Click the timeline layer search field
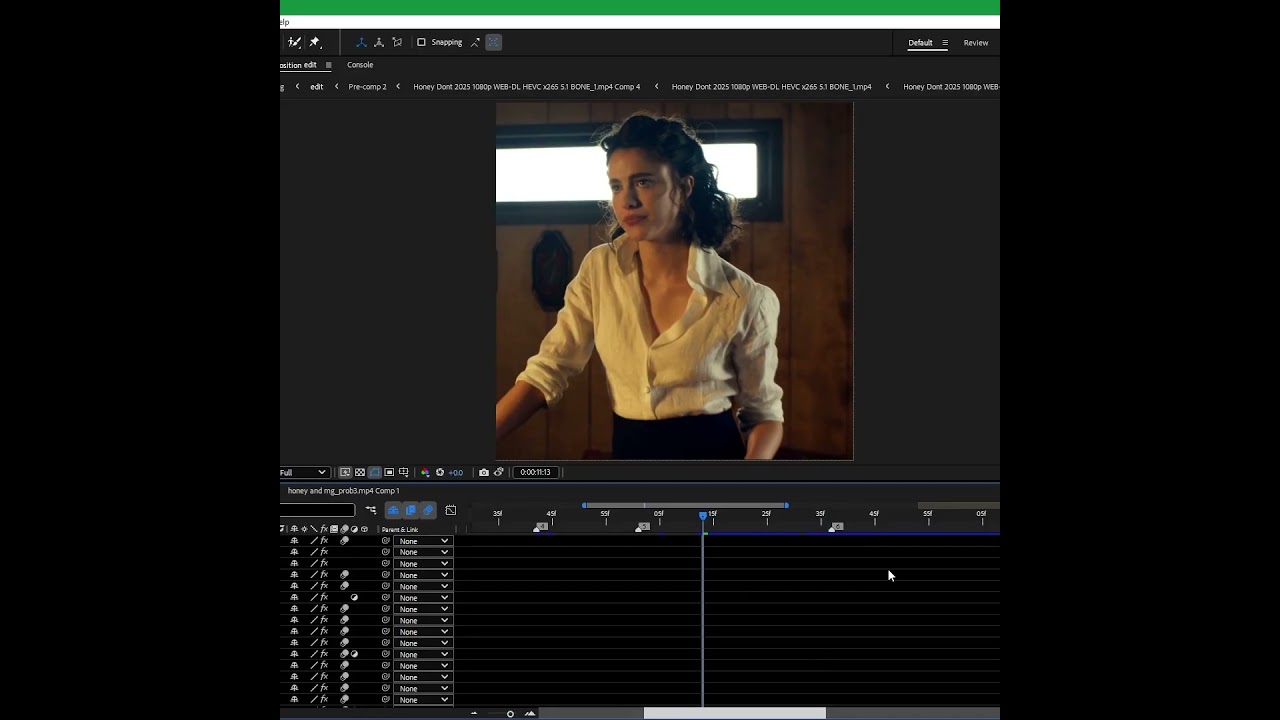This screenshot has height=720, width=1280. pyautogui.click(x=317, y=510)
